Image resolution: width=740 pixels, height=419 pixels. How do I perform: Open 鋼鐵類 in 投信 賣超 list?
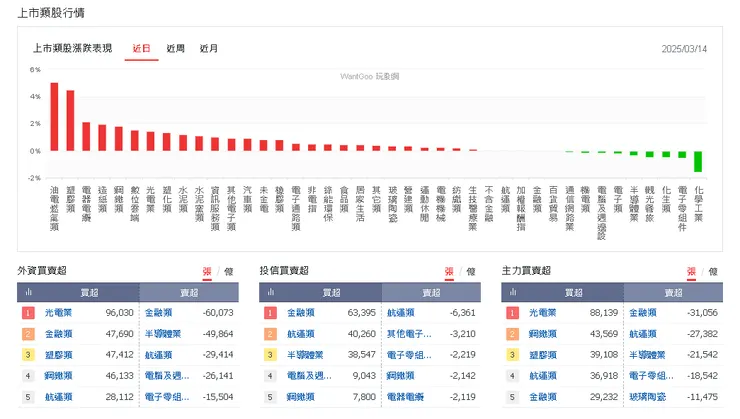[401, 376]
